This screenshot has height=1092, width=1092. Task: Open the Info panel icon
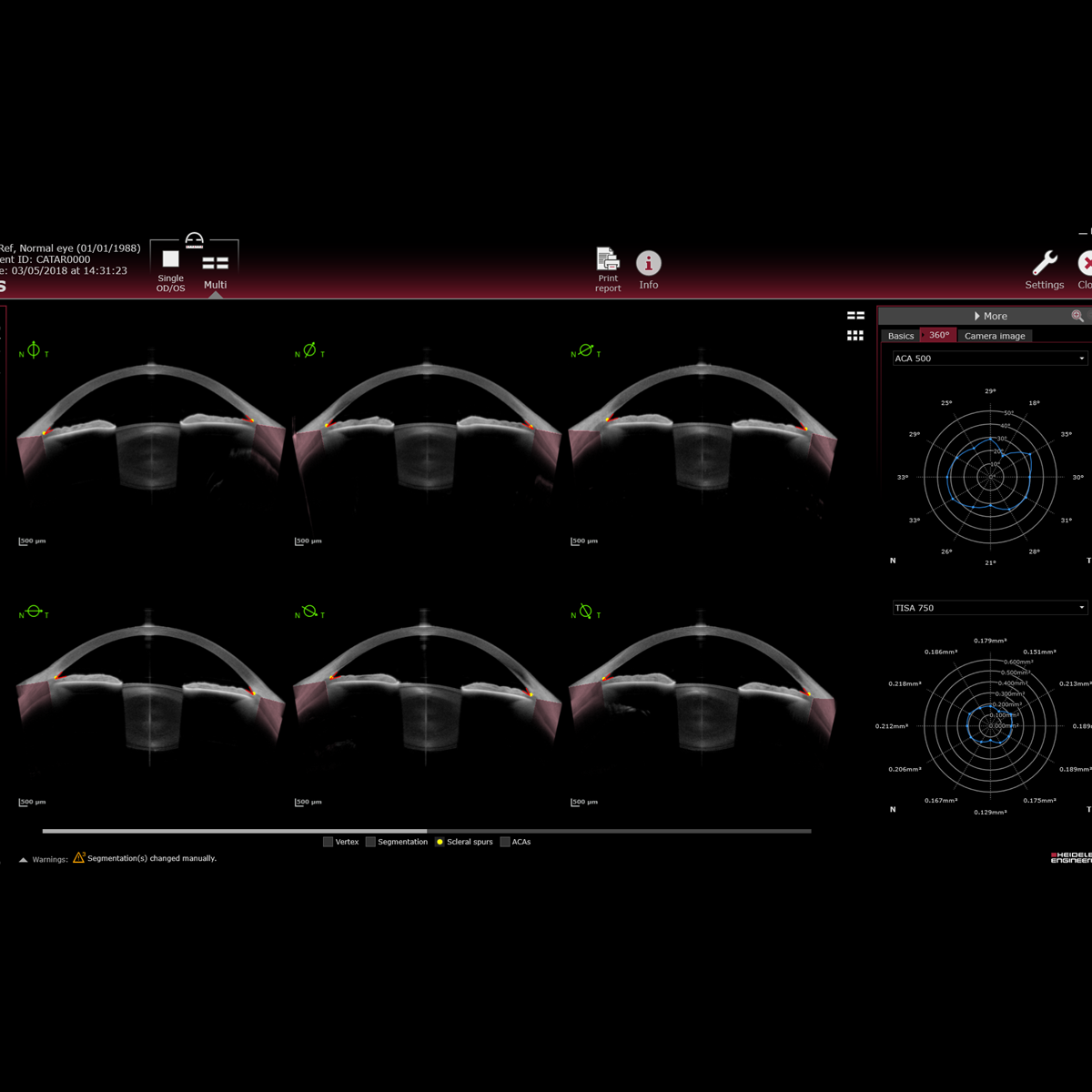pos(648,263)
